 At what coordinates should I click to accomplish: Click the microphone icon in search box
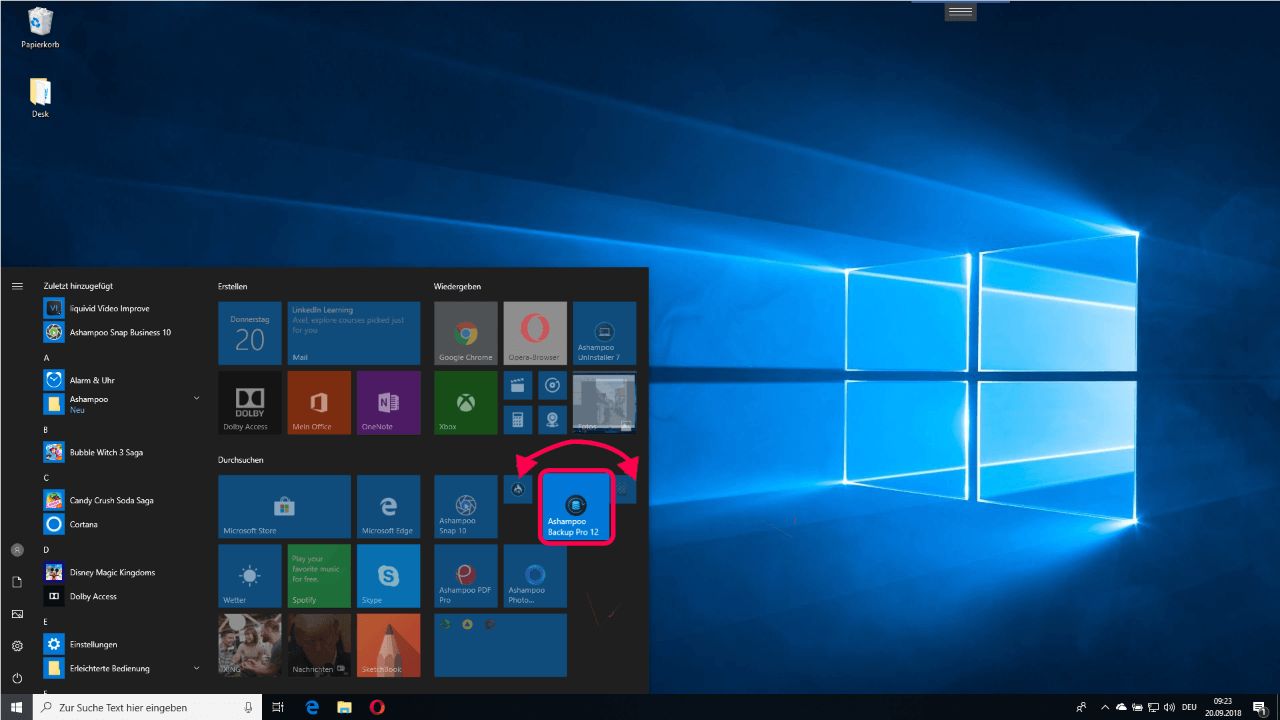[x=248, y=707]
